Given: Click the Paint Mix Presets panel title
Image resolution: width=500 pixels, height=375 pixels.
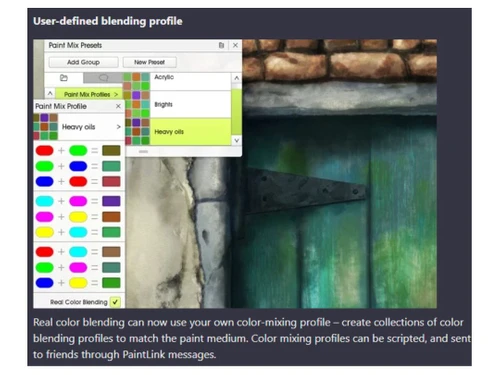Looking at the screenshot, I should tap(75, 45).
